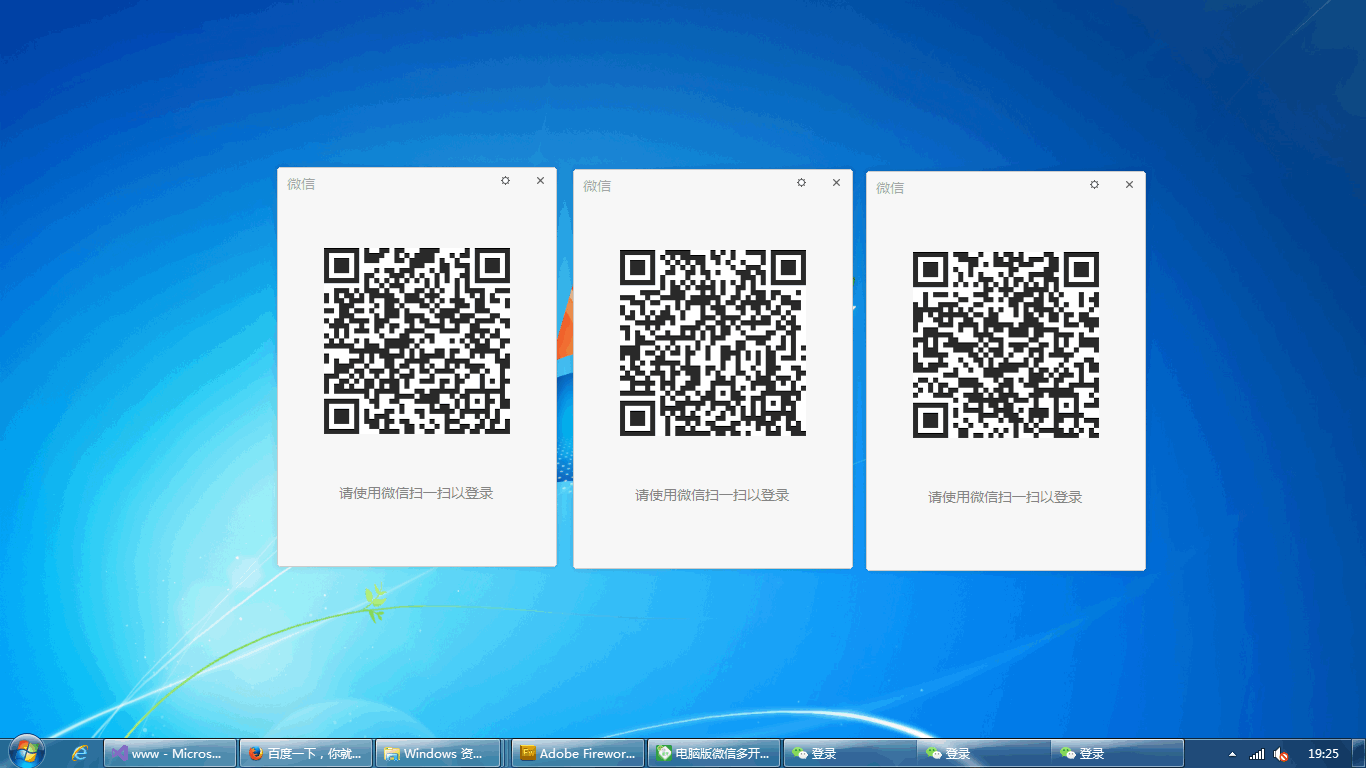This screenshot has height=768, width=1366.
Task: Activate the third 登录 WeChat taskbar button
Action: coord(1118,753)
